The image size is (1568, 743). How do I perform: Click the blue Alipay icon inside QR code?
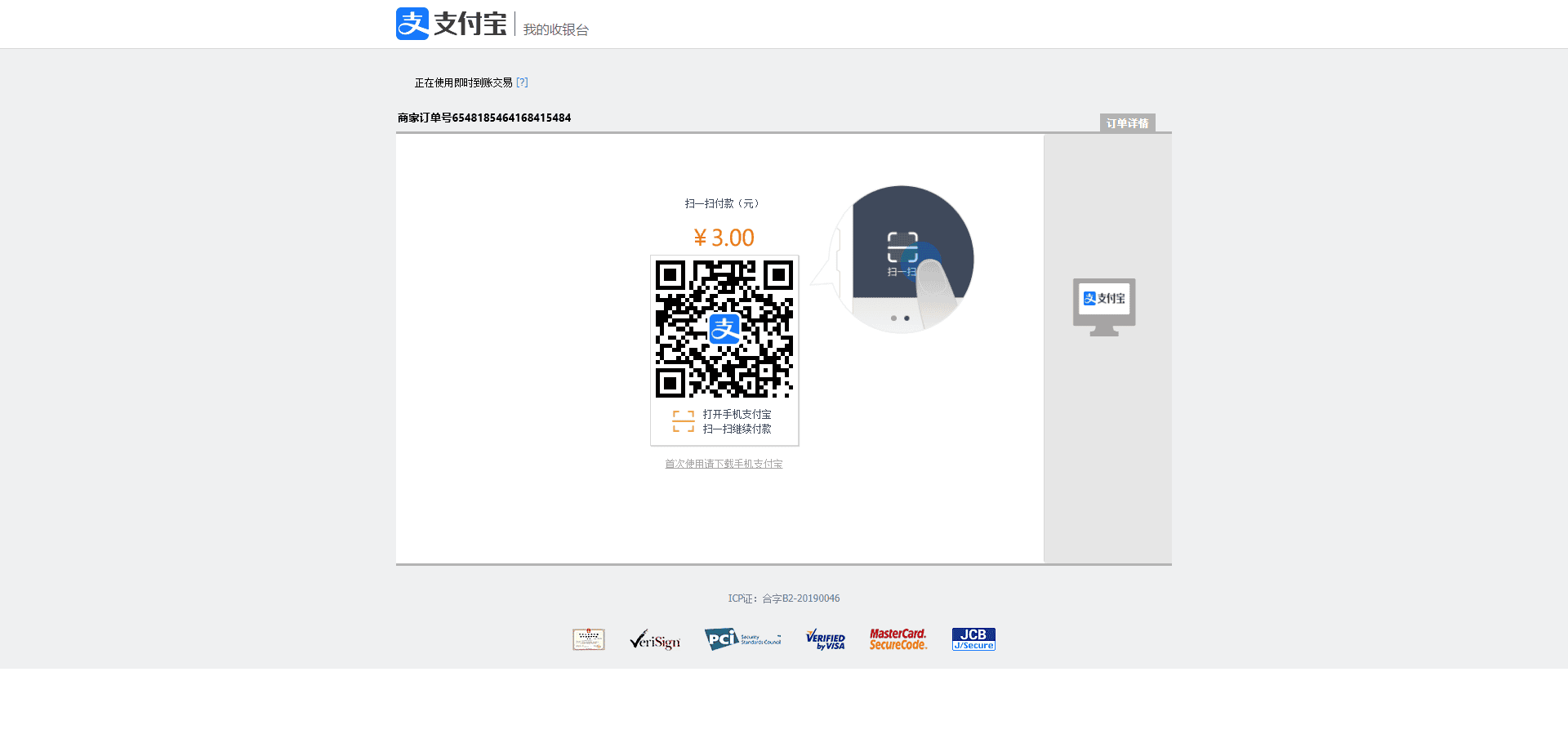724,329
